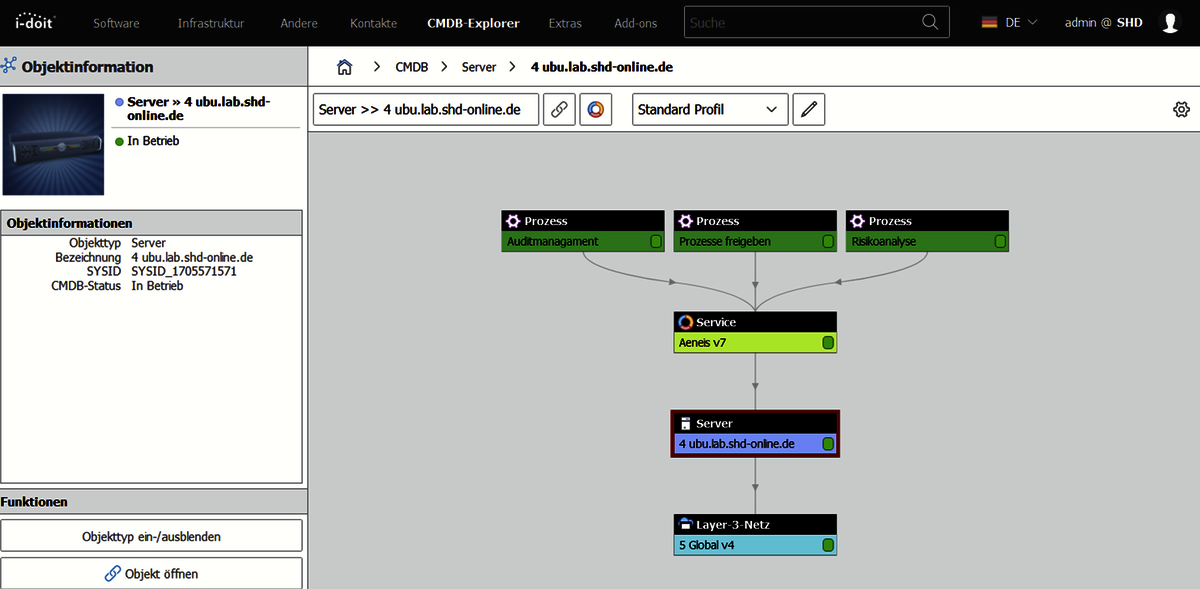Click the search magnifier icon
1200x589 pixels.
[930, 22]
